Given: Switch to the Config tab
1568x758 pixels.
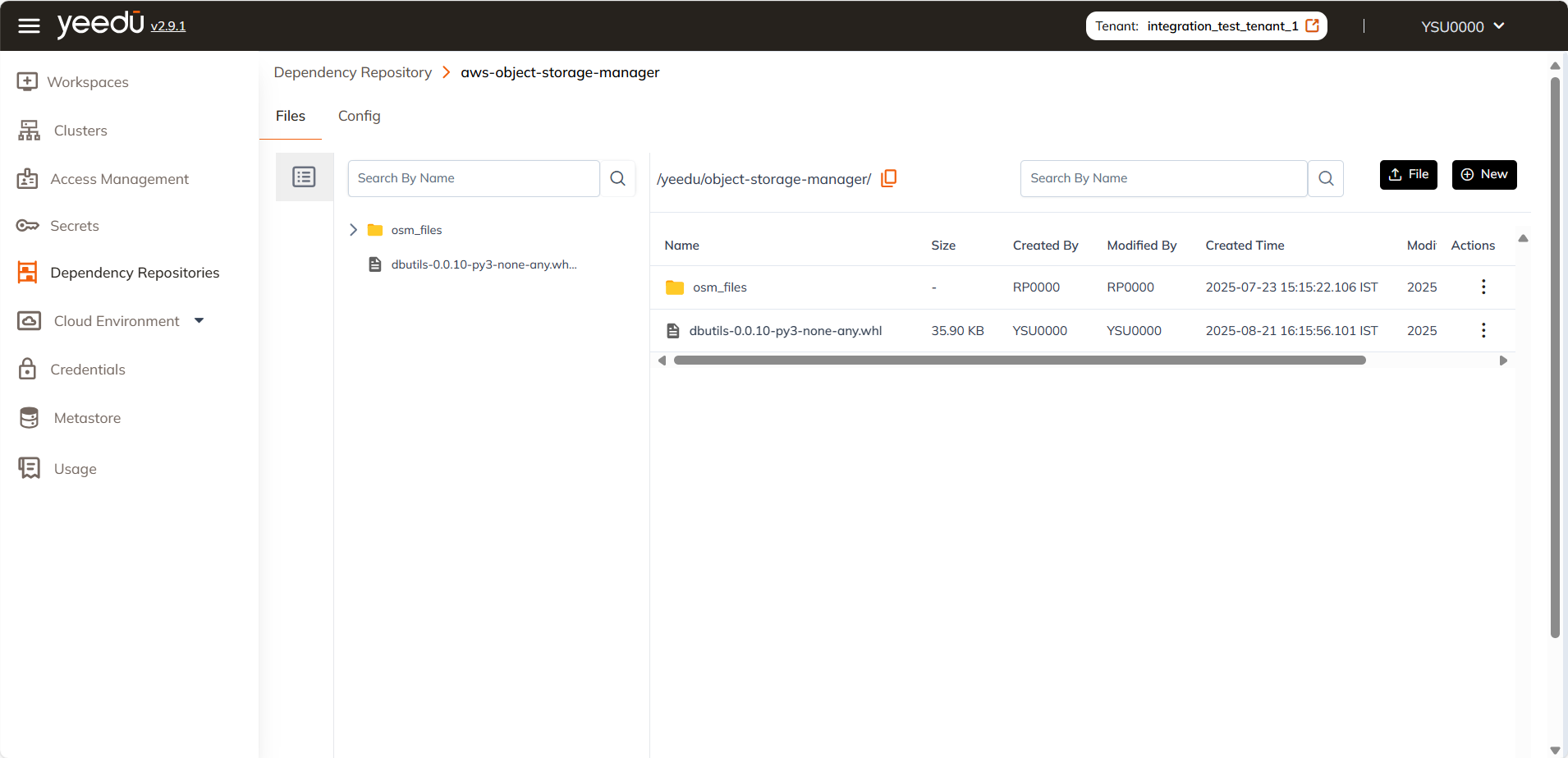Looking at the screenshot, I should point(359,116).
